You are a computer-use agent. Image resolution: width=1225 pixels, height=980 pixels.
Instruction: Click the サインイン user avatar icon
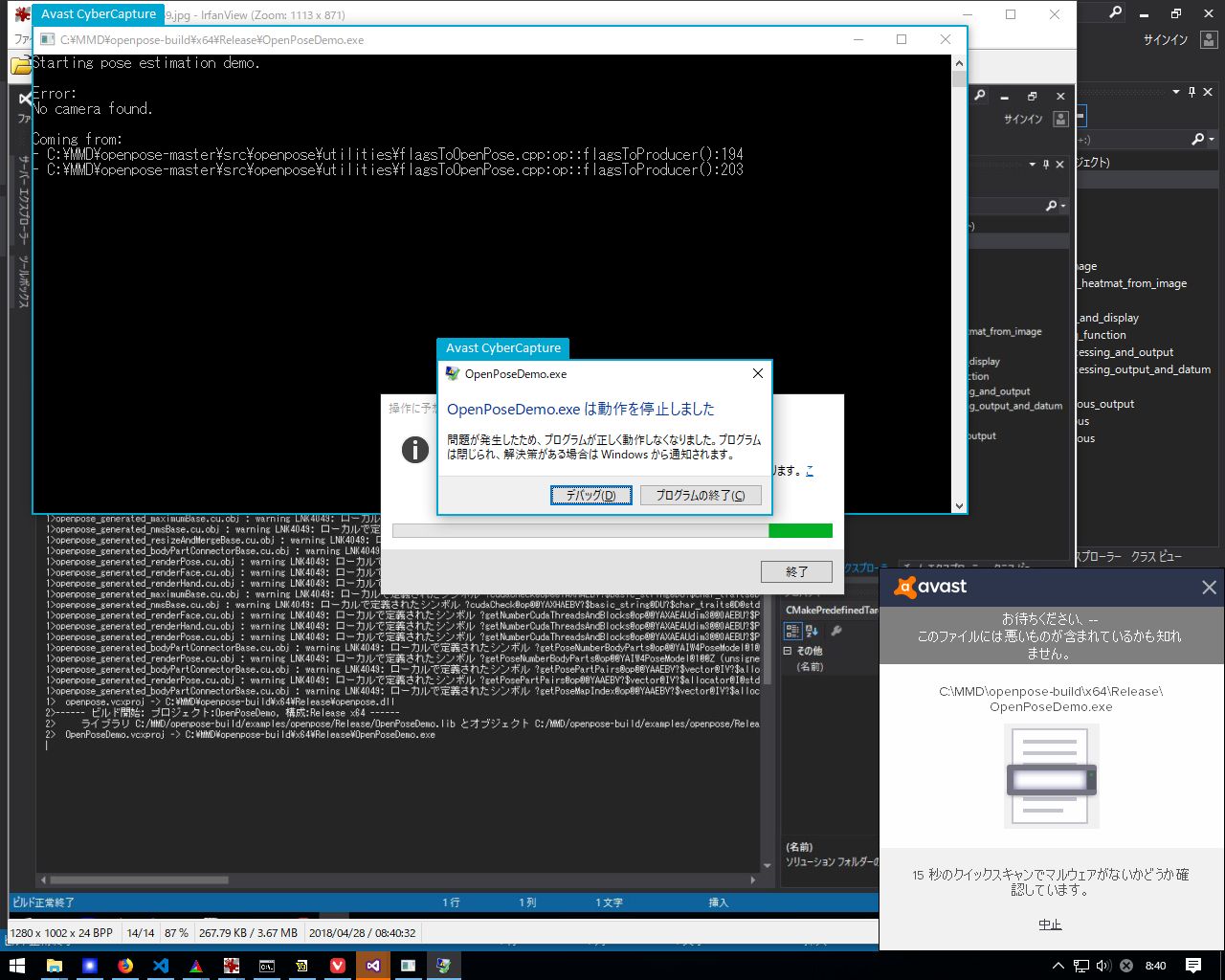1209,39
